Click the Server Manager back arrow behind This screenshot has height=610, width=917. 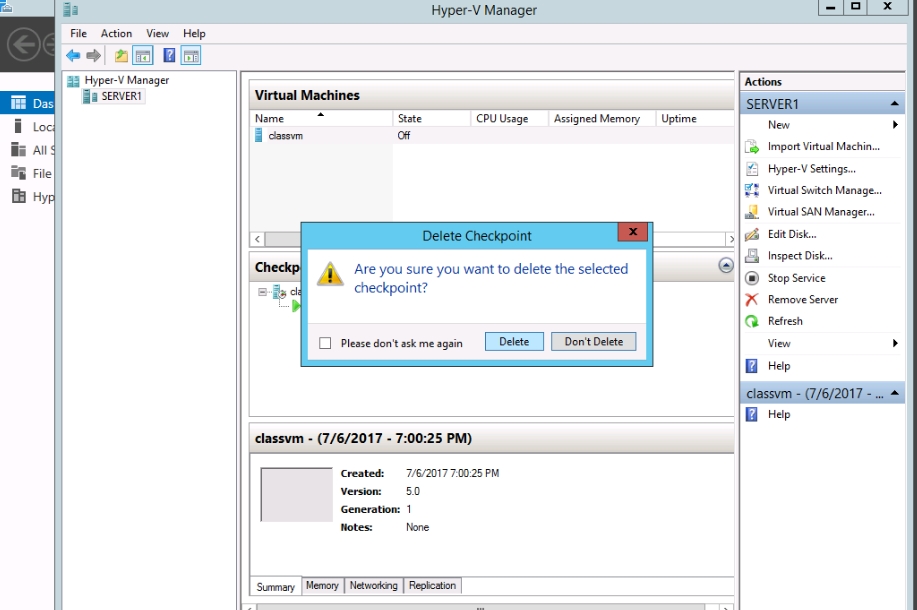tap(23, 44)
